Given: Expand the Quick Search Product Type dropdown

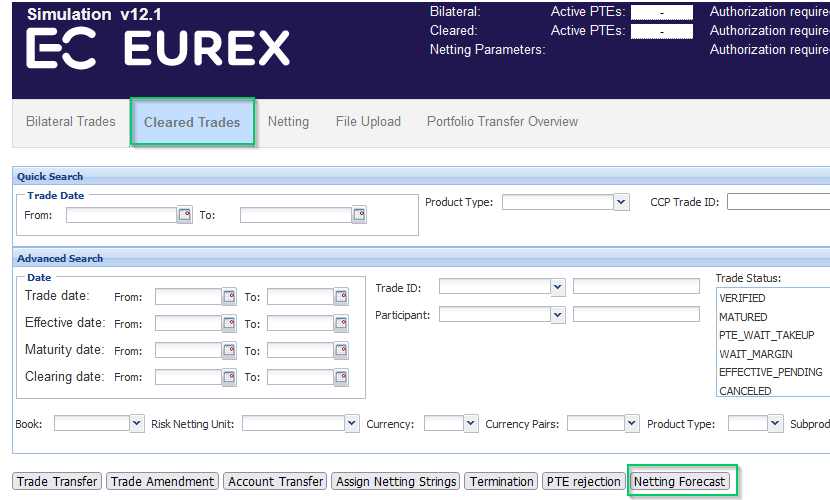Looking at the screenshot, I should click(621, 202).
